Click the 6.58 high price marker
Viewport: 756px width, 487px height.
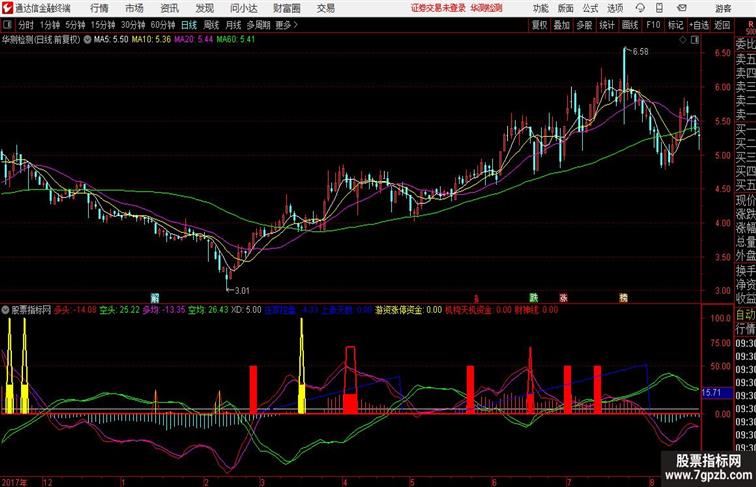pos(640,52)
